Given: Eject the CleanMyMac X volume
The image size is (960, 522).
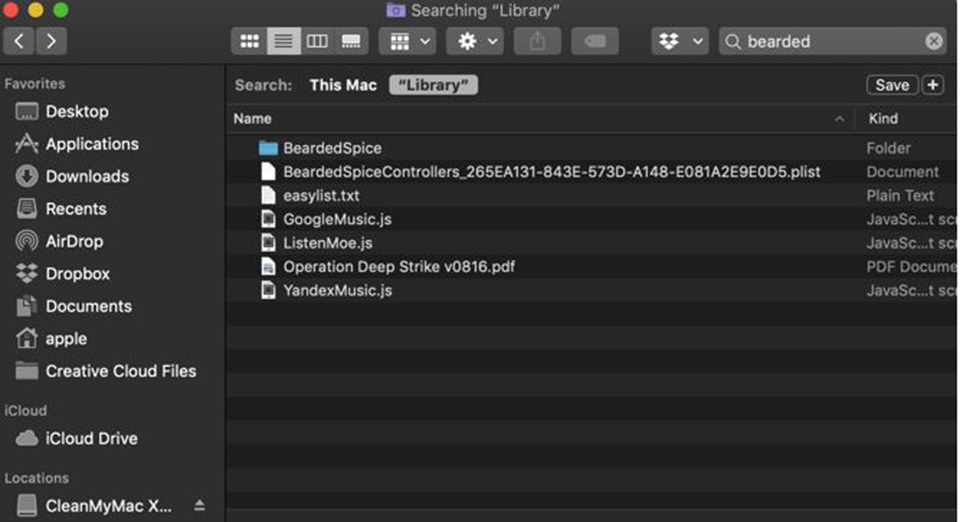Looking at the screenshot, I should [200, 505].
